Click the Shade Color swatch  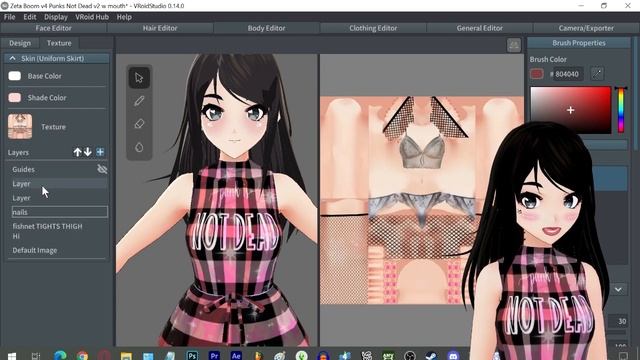click(x=15, y=98)
